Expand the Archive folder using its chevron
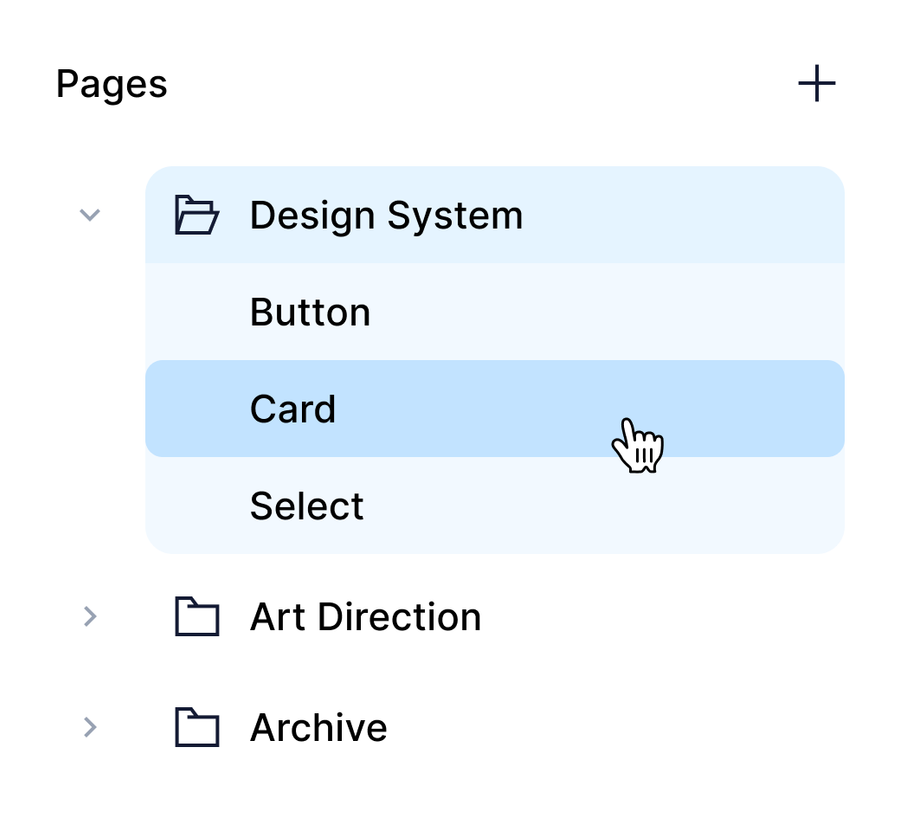 point(90,727)
